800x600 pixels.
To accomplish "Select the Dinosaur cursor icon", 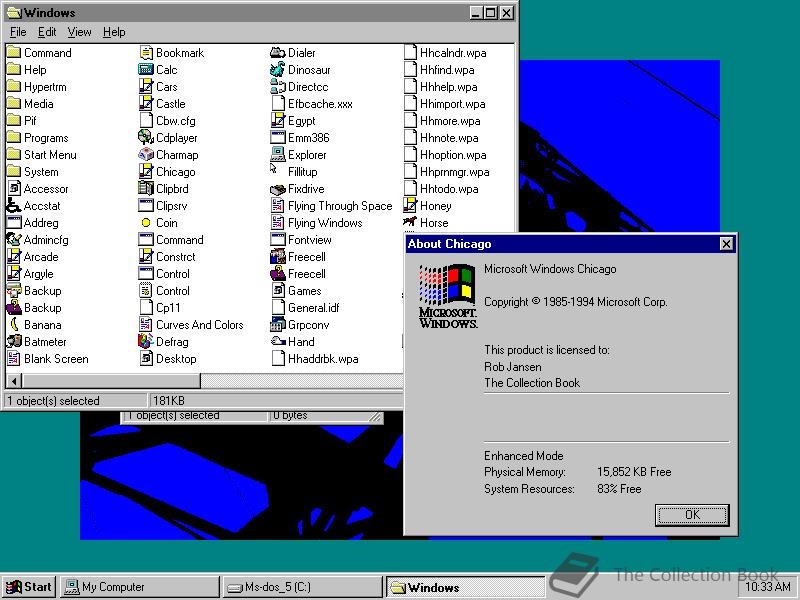I will click(x=278, y=70).
